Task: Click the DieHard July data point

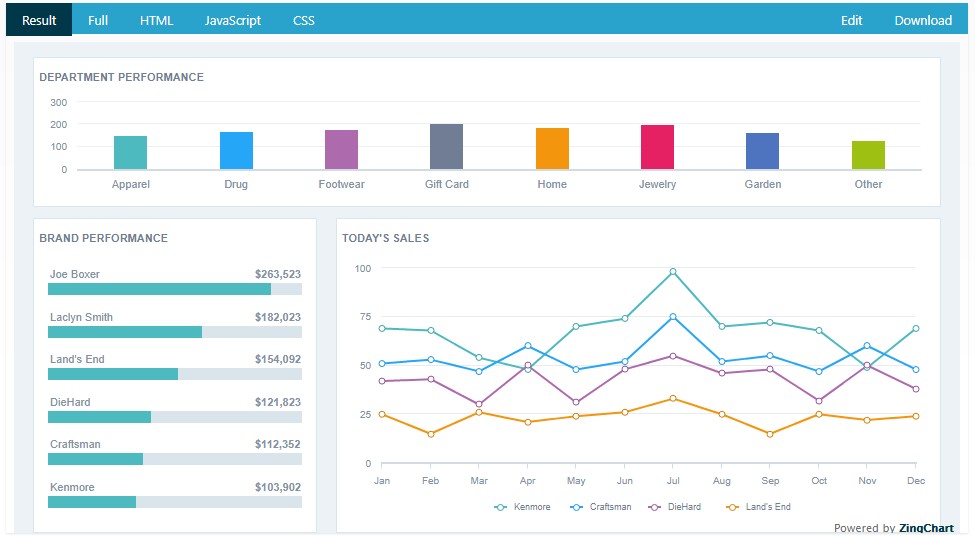Action: tap(673, 356)
